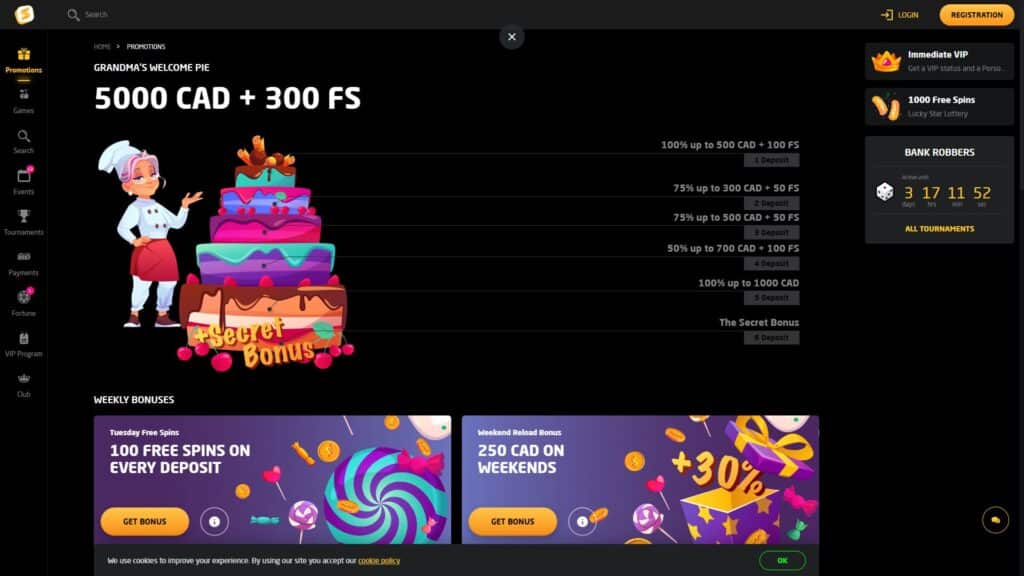Get the 100 free spins bonus
Image resolution: width=1024 pixels, height=576 pixels.
(144, 521)
